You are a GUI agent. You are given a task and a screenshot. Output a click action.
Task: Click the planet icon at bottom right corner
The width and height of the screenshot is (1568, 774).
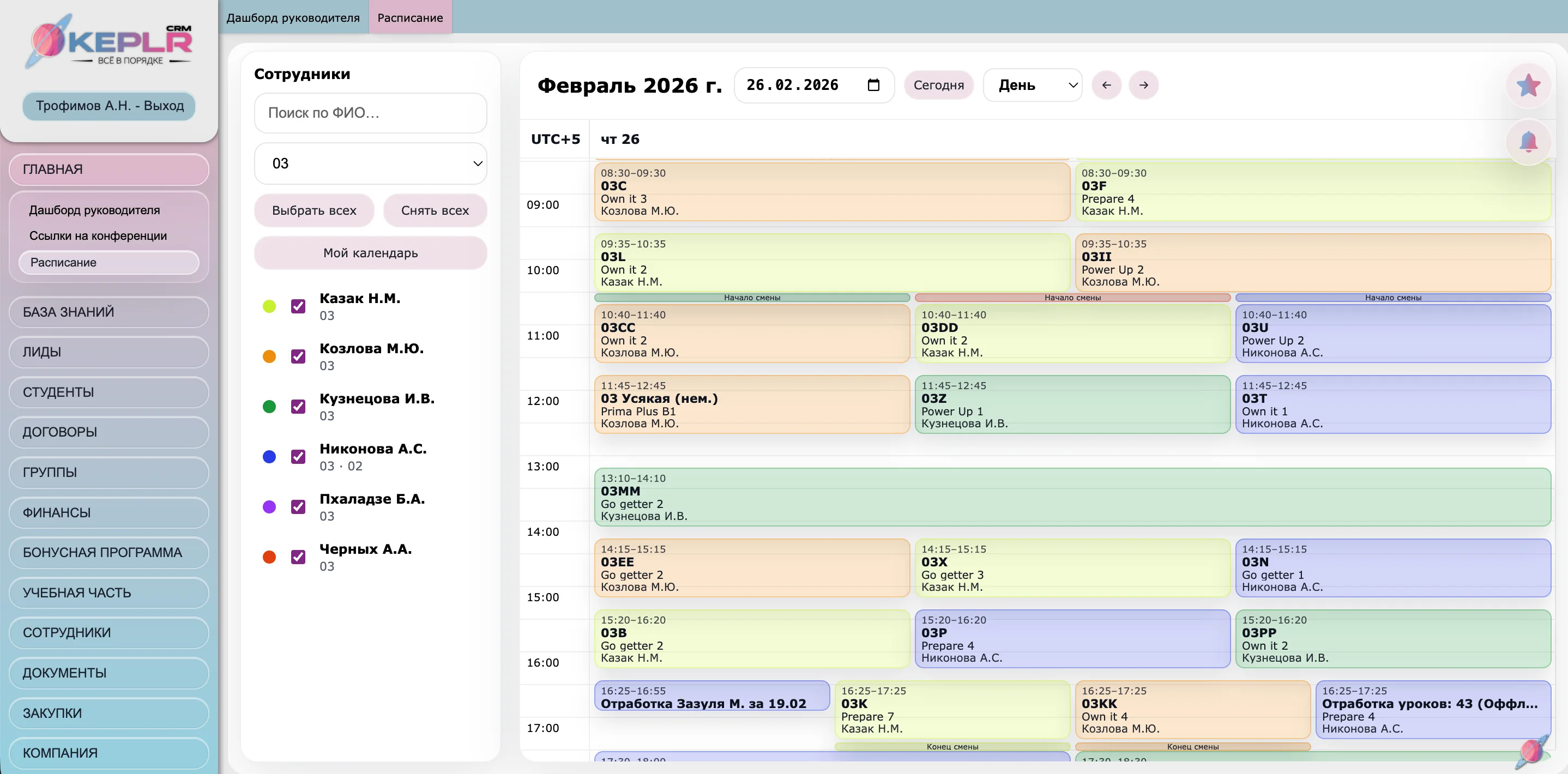tap(1531, 751)
